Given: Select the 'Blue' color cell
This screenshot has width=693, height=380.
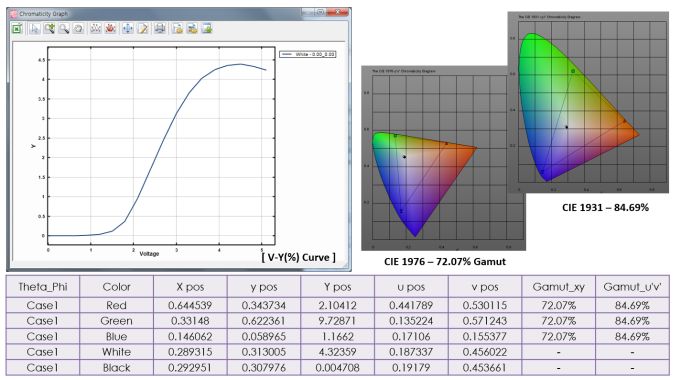Looking at the screenshot, I should coord(117,337).
